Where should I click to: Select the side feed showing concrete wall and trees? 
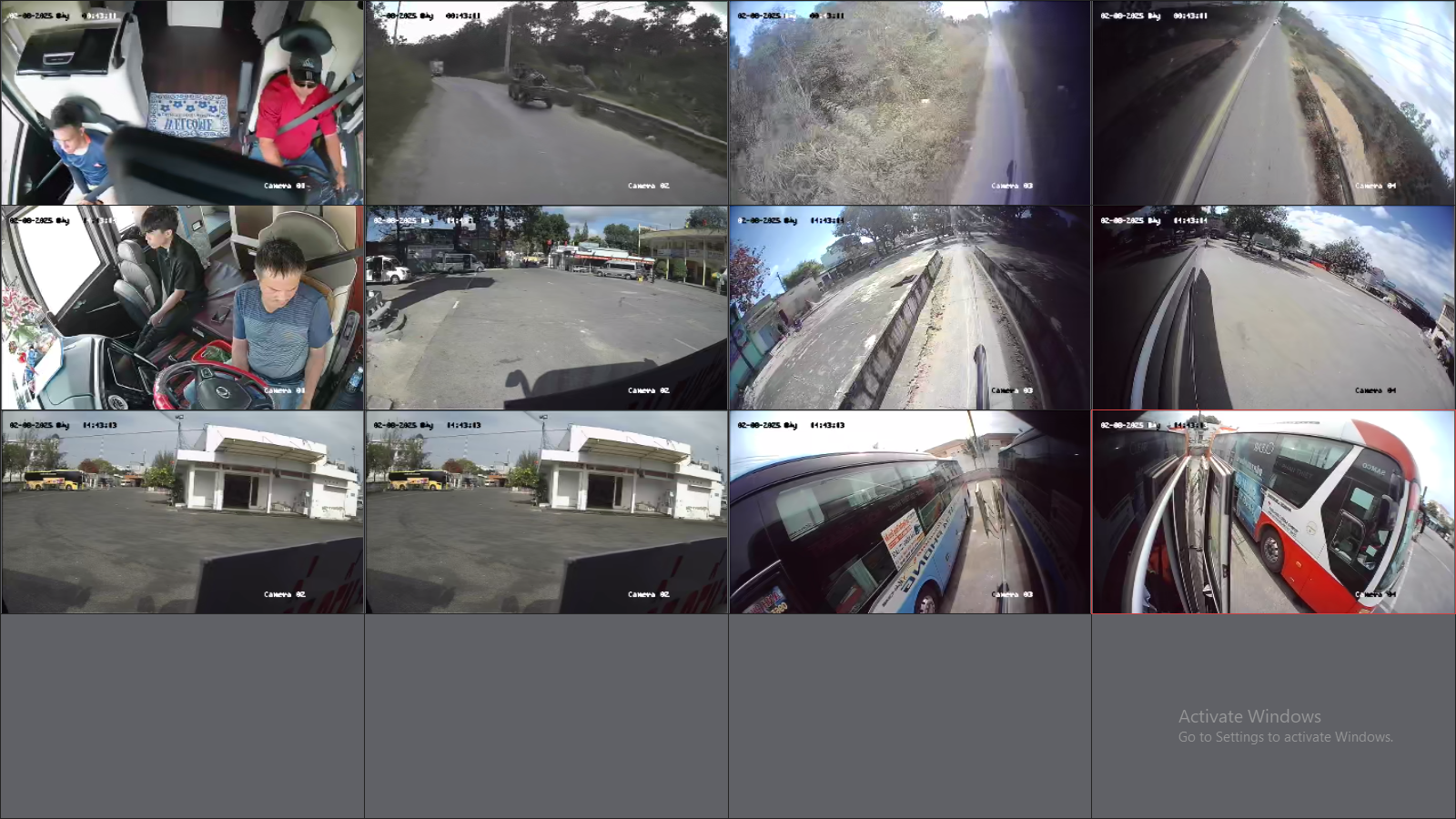click(x=909, y=308)
